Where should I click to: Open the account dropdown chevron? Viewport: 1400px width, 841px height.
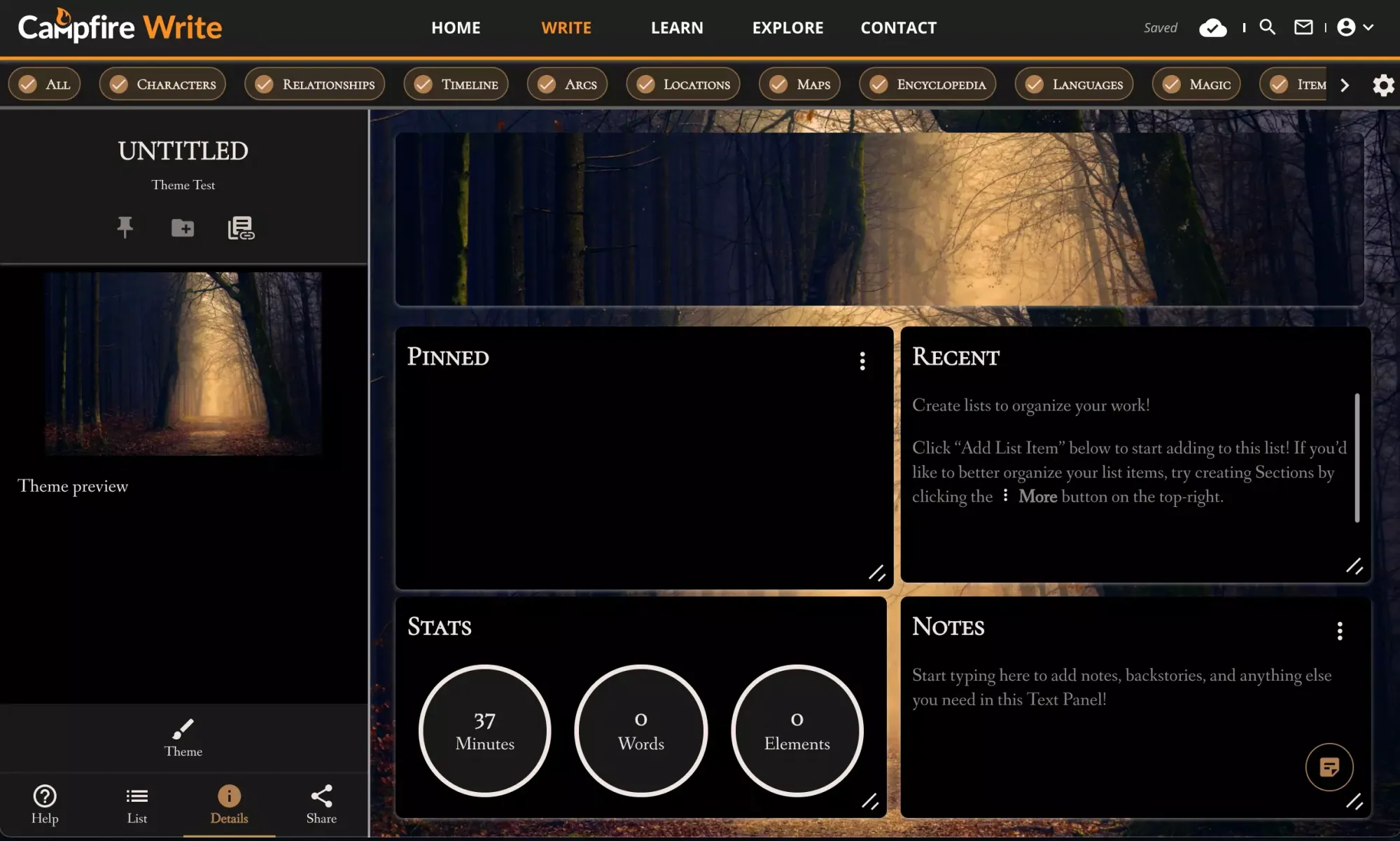click(x=1368, y=27)
